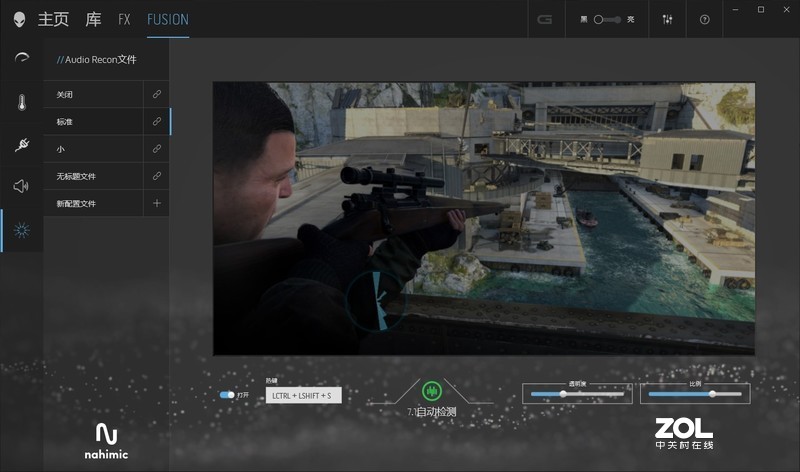Maximize the Command Center window
800x472 pixels.
[761, 10]
